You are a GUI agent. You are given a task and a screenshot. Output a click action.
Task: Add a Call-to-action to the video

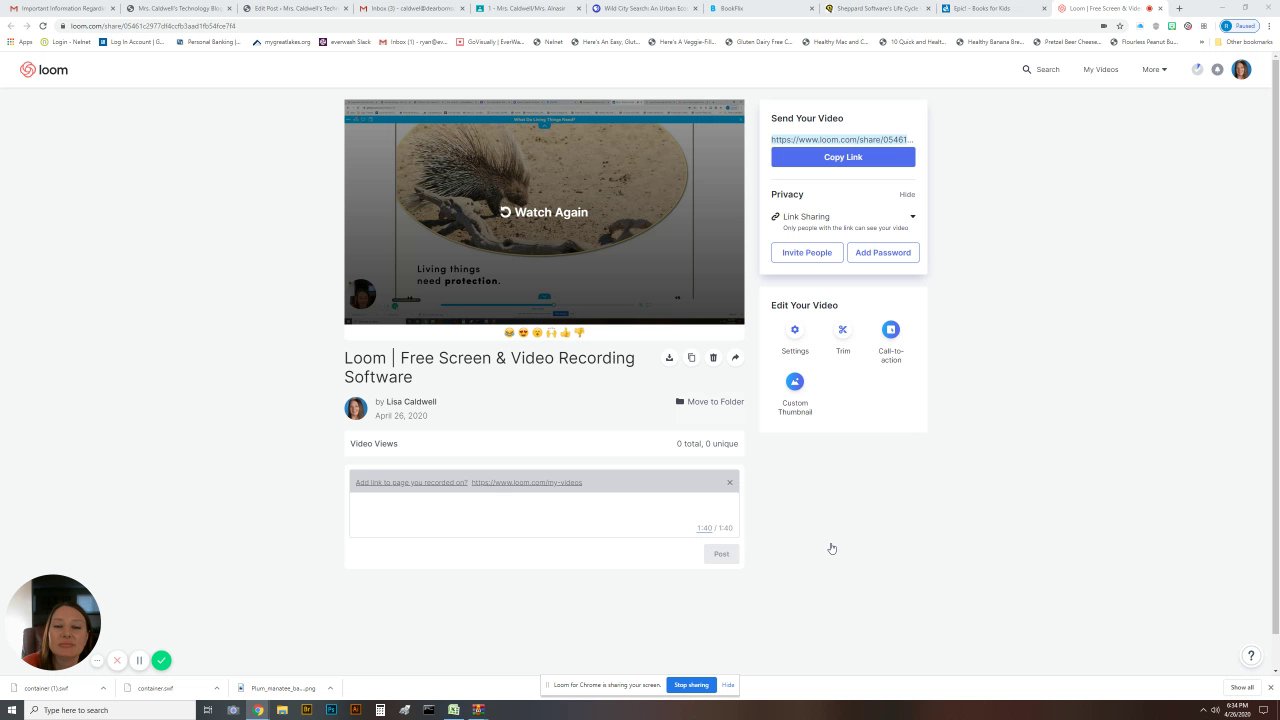[891, 329]
